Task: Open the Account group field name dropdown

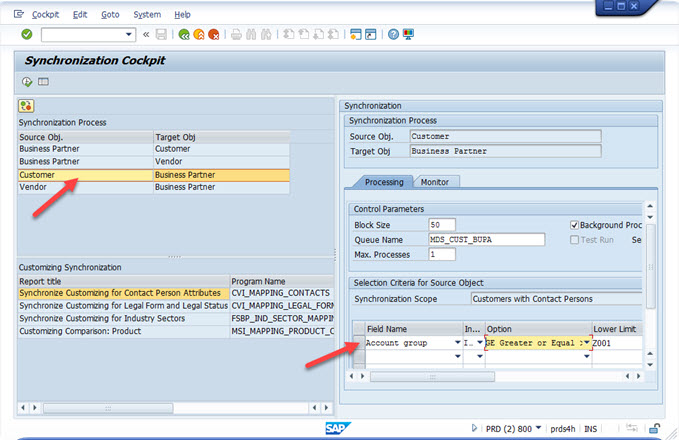Action: pyautogui.click(x=457, y=343)
